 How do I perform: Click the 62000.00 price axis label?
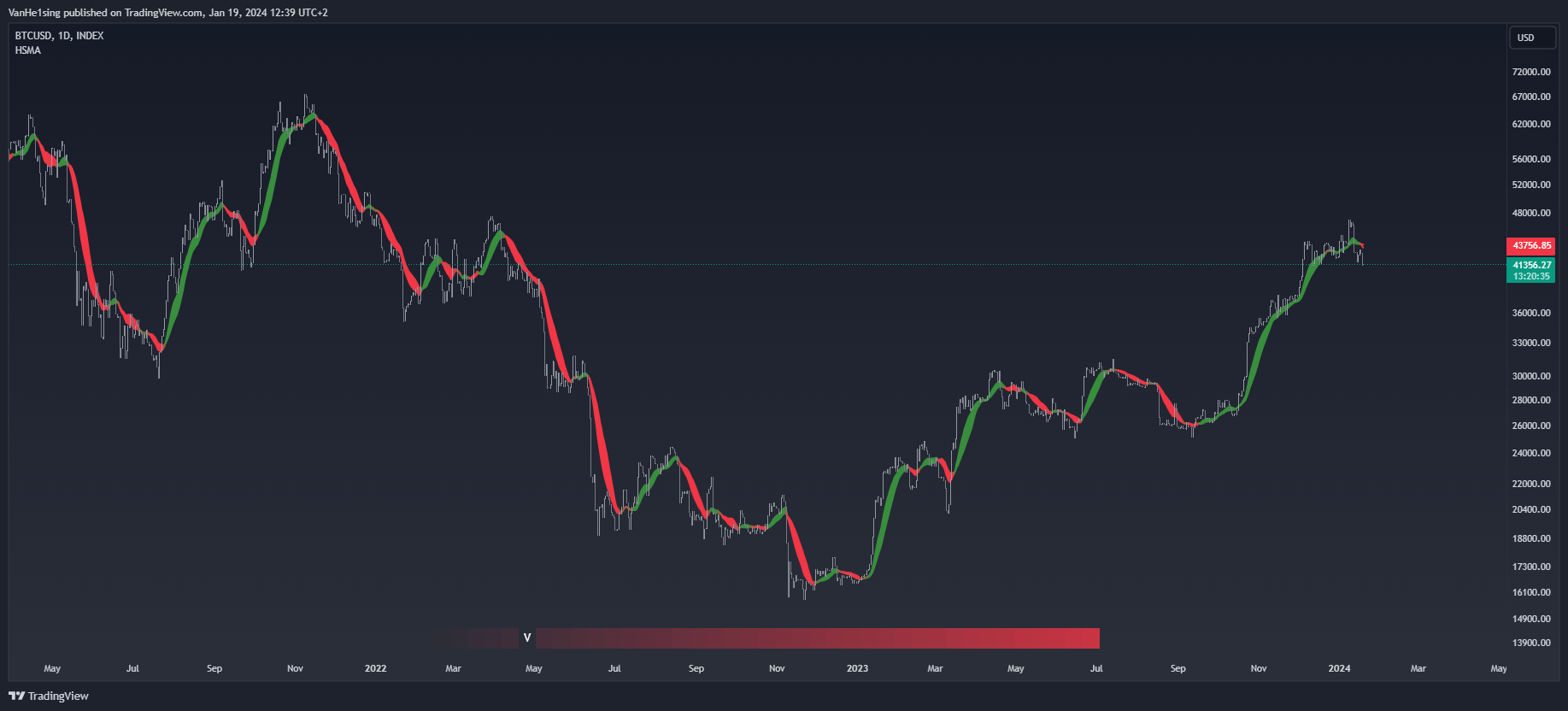[1531, 124]
